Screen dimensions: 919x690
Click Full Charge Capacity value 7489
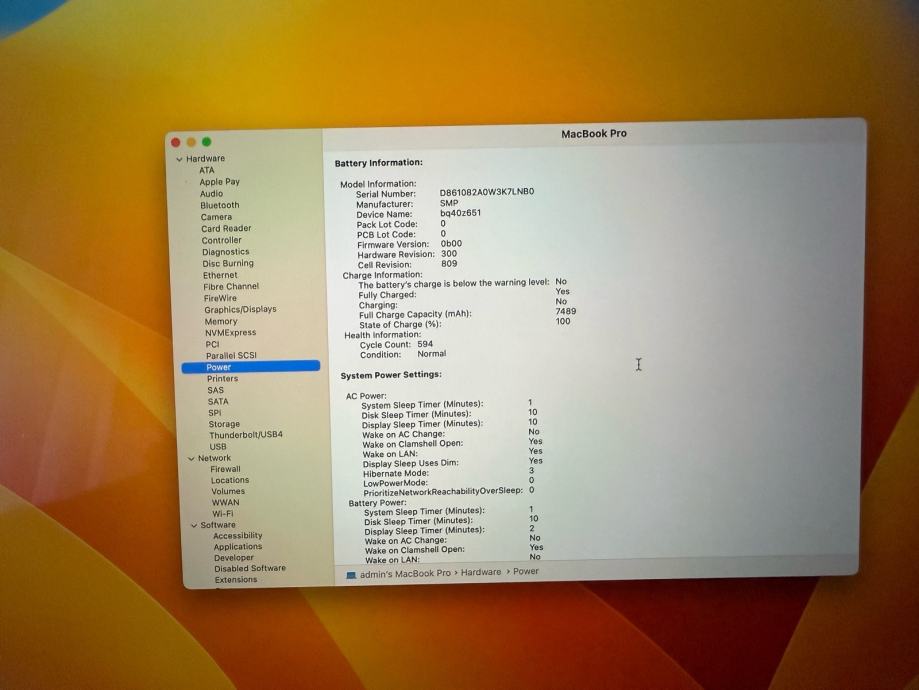pos(566,311)
